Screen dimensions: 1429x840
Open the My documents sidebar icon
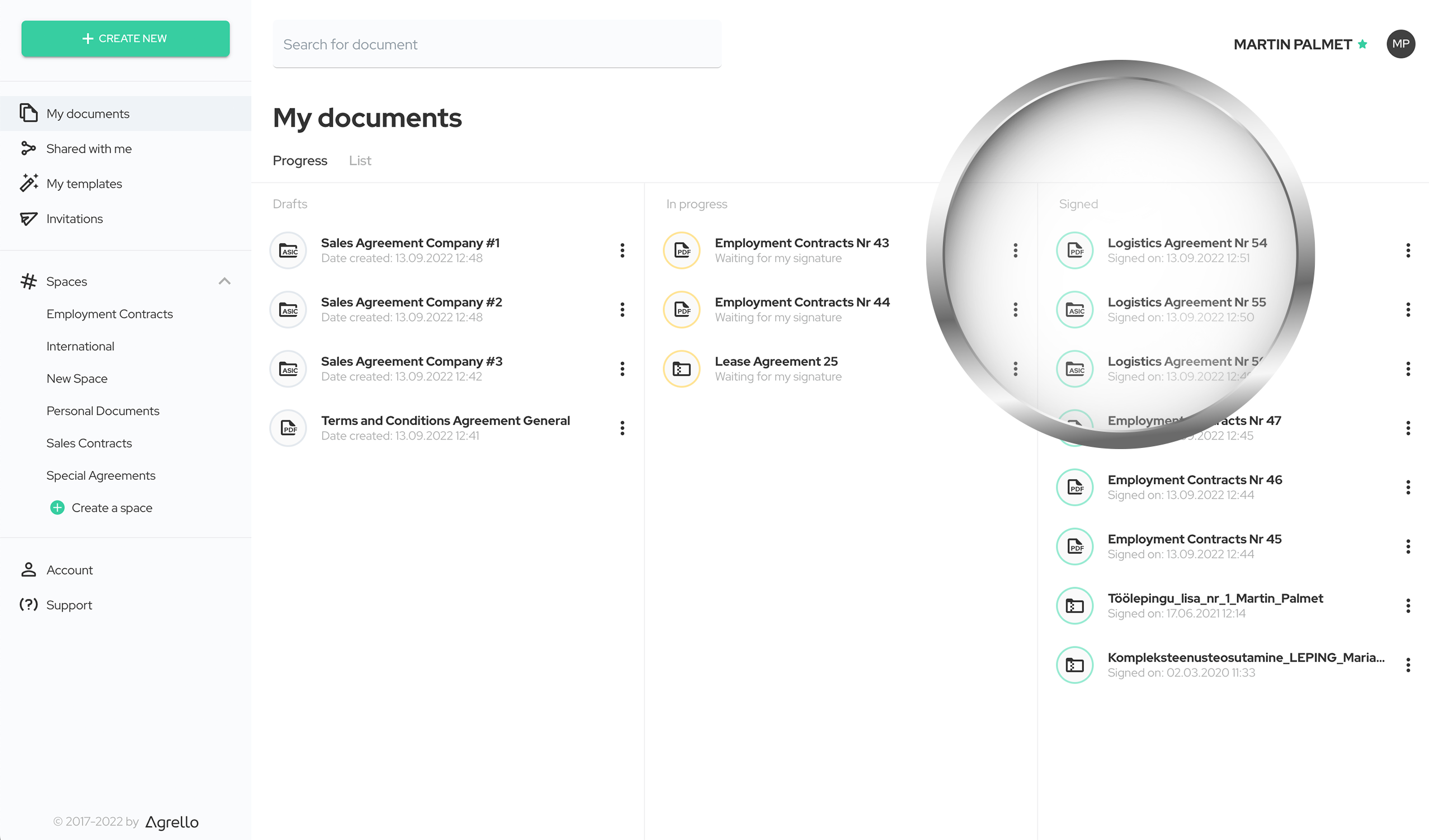pos(29,114)
